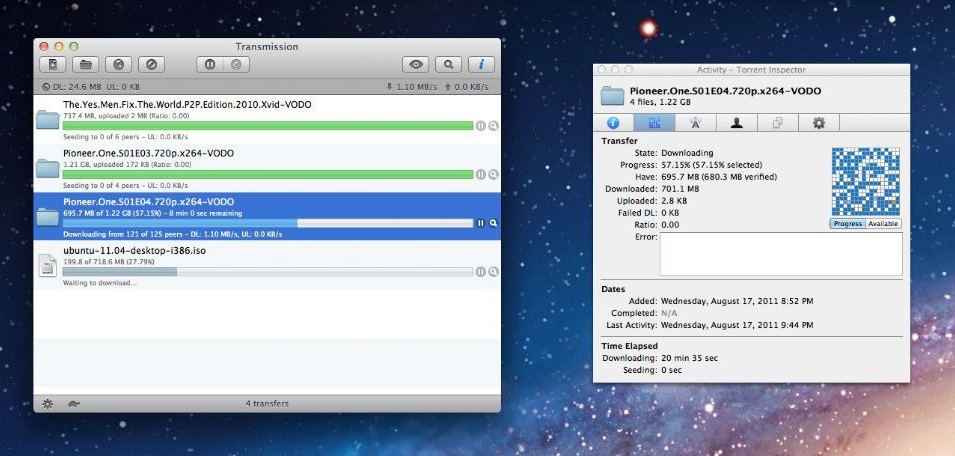This screenshot has width=955, height=456.
Task: Reveal The.Yes.Men.Fix.The.World in Finder
Action: tap(493, 125)
